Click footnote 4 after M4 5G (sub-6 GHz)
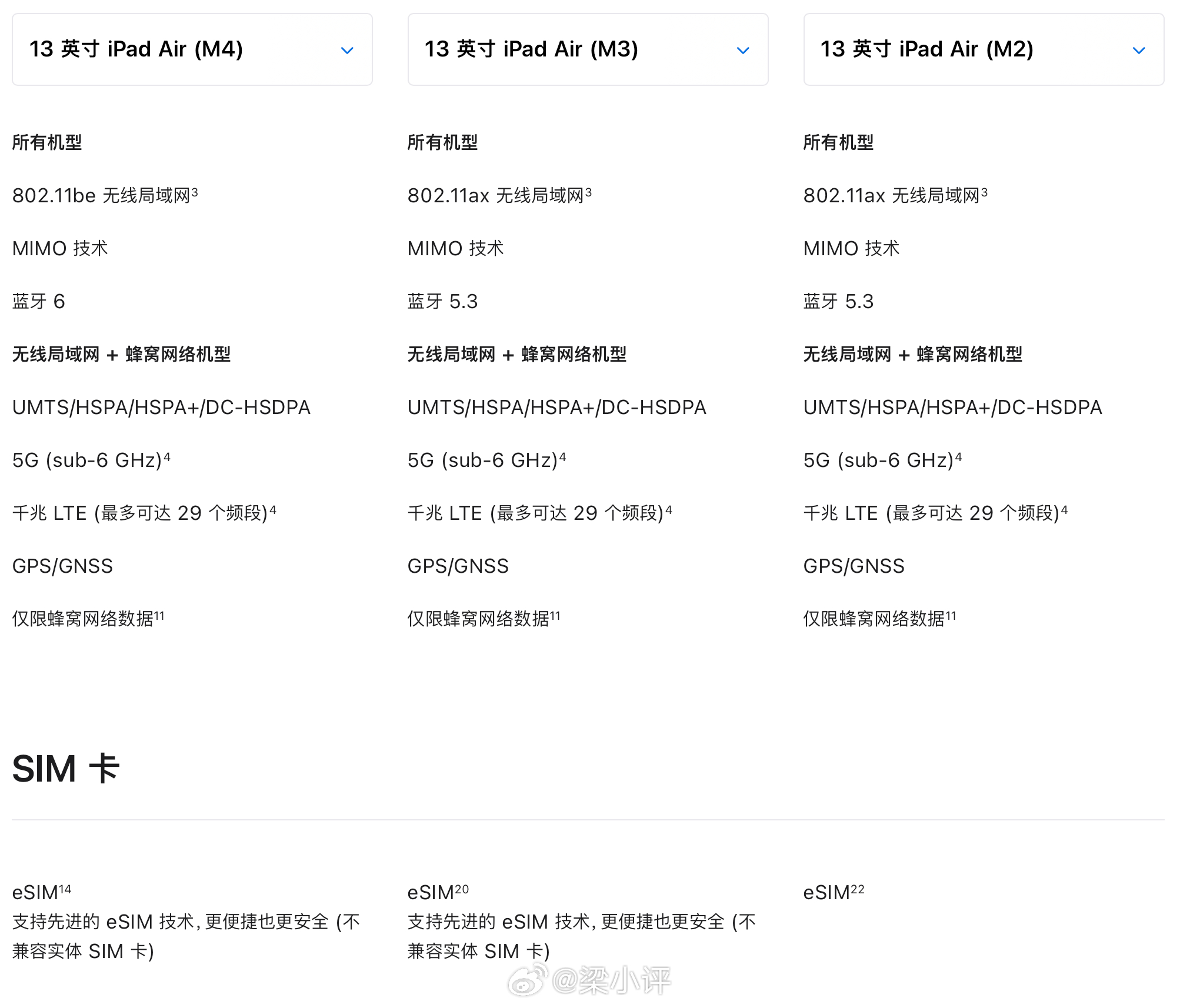The image size is (1180, 1008). 167,456
